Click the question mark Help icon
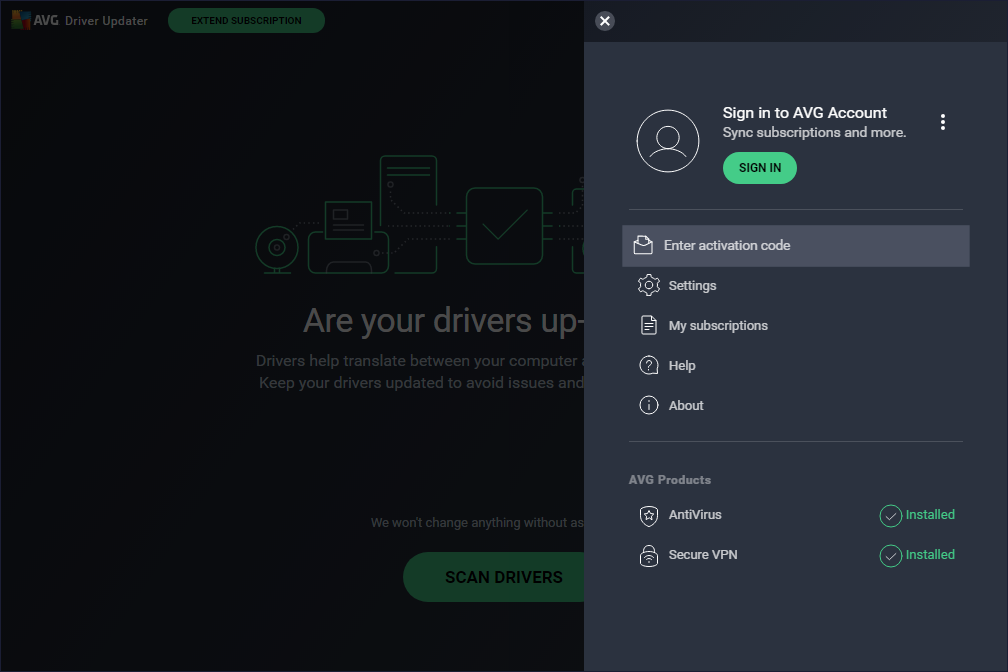Image resolution: width=1008 pixels, height=672 pixels. tap(649, 365)
